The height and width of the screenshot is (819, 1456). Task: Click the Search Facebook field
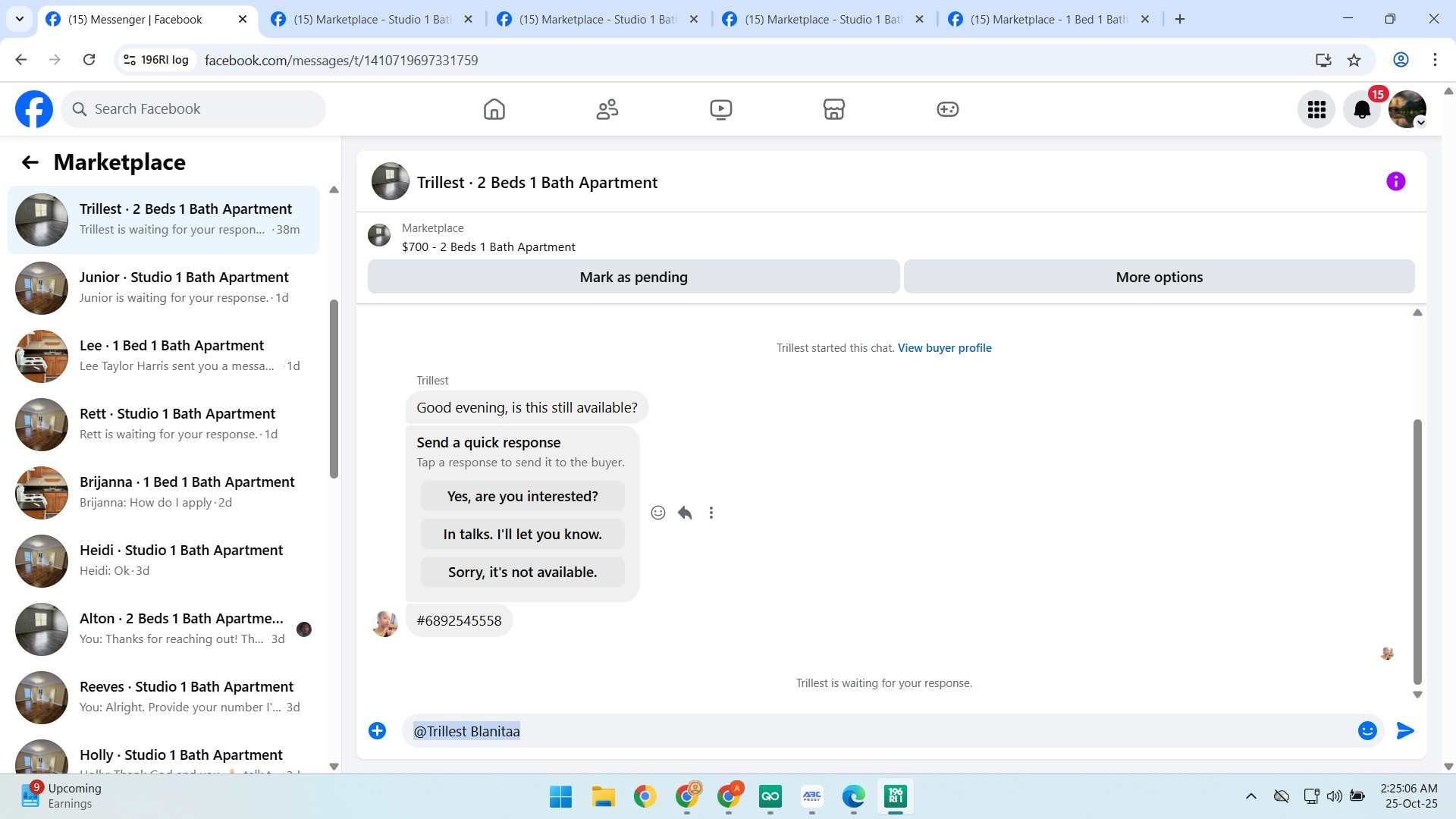click(193, 109)
